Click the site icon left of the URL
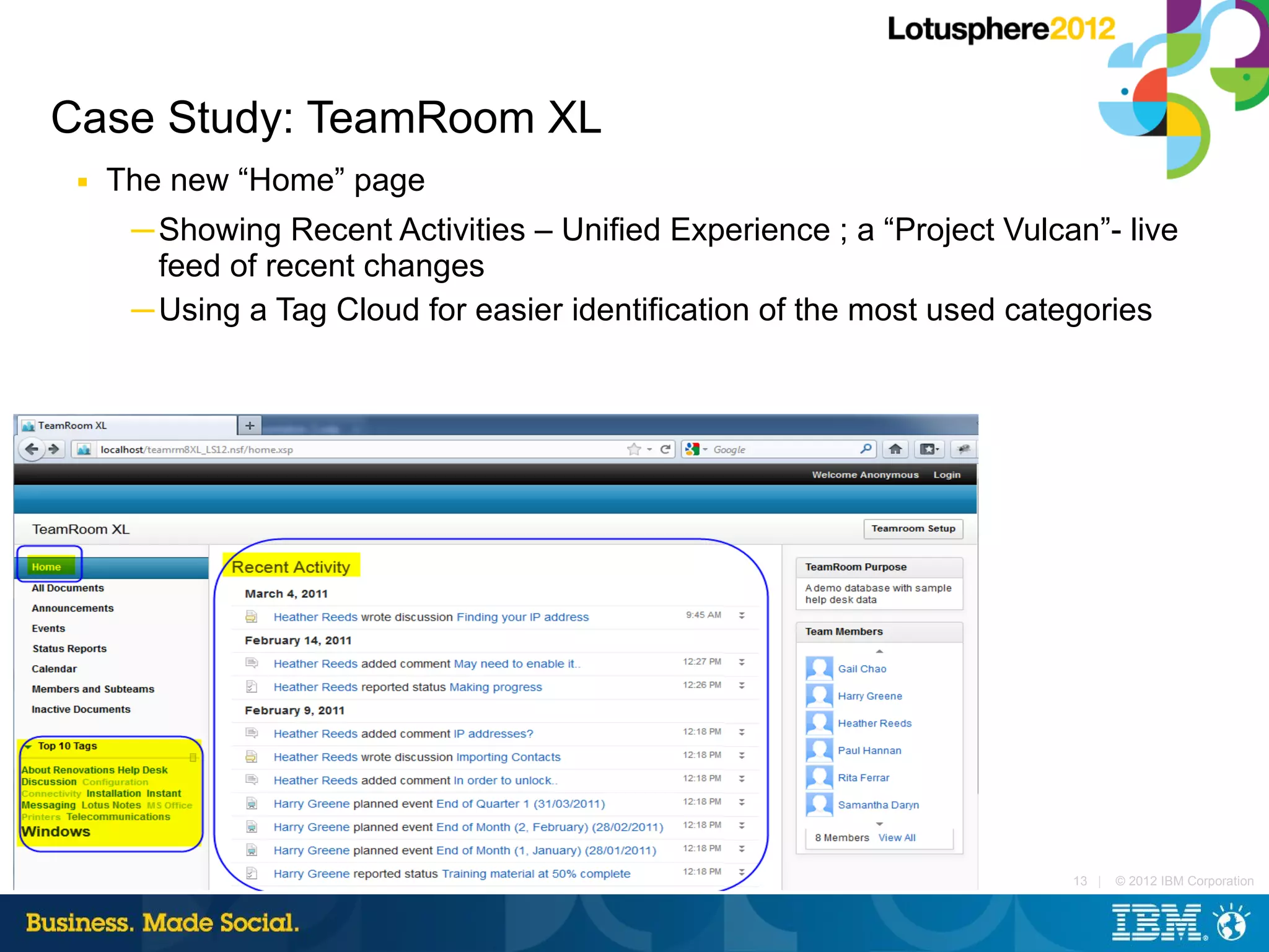The height and width of the screenshot is (952, 1269). click(x=84, y=449)
